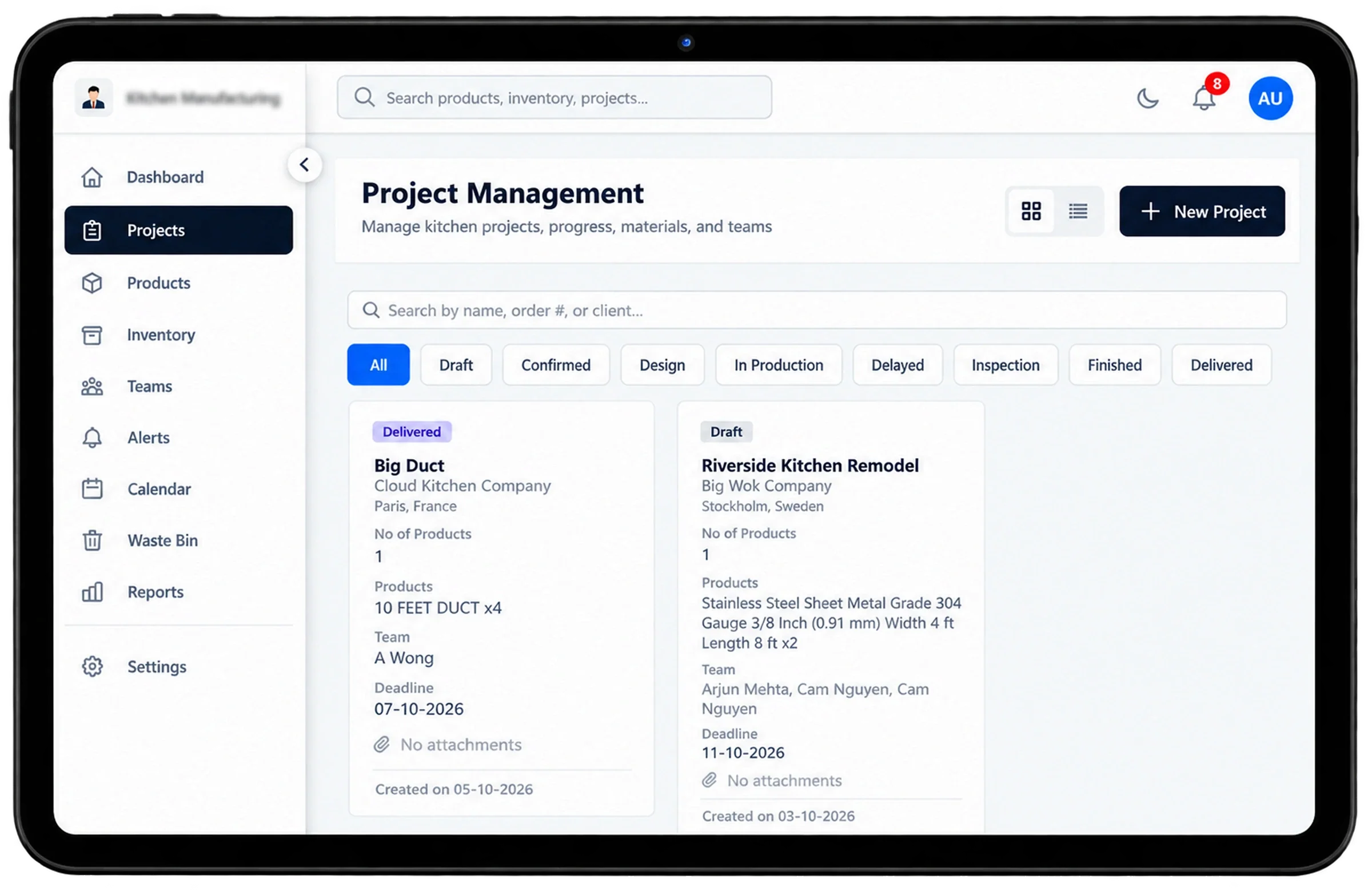The height and width of the screenshot is (895, 1372).
Task: Click the global search magnifier icon
Action: pos(364,97)
